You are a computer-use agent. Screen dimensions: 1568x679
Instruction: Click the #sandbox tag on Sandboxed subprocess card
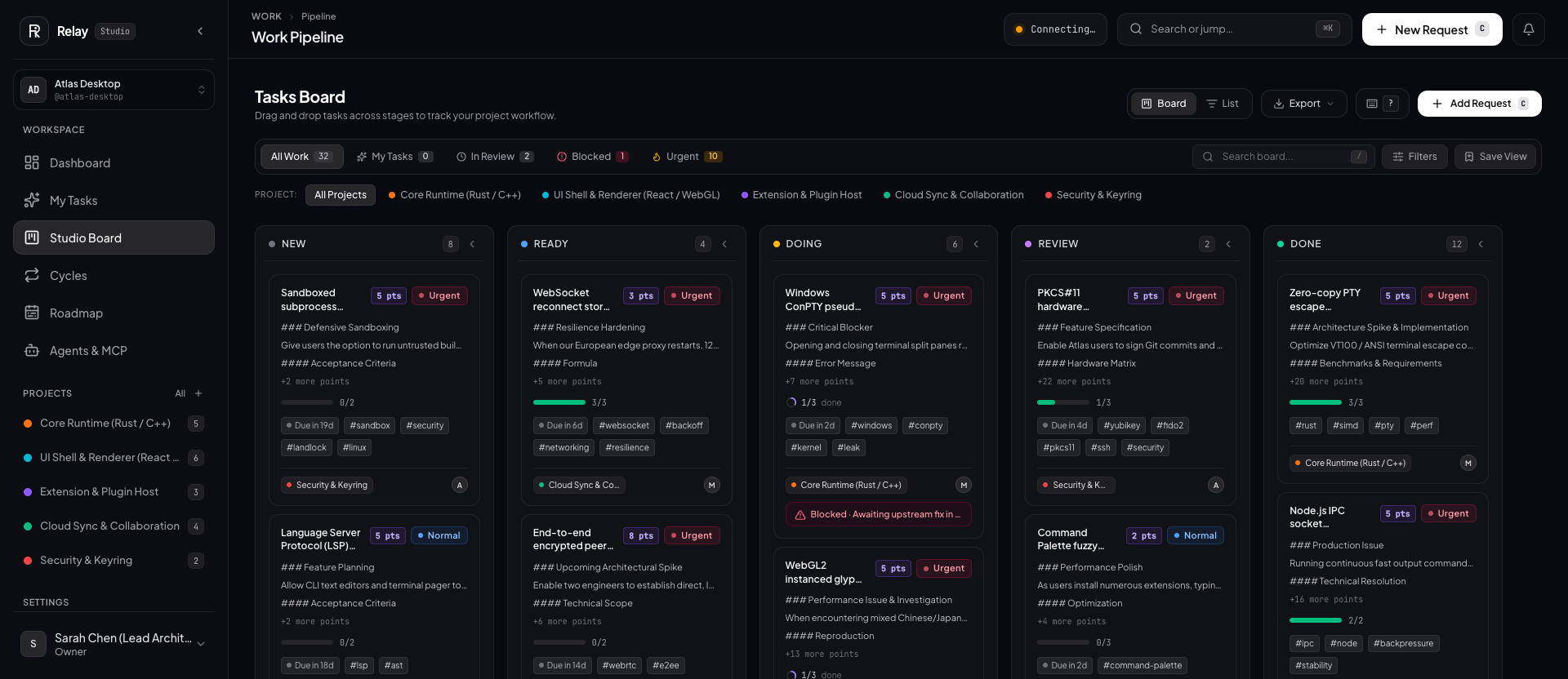370,425
